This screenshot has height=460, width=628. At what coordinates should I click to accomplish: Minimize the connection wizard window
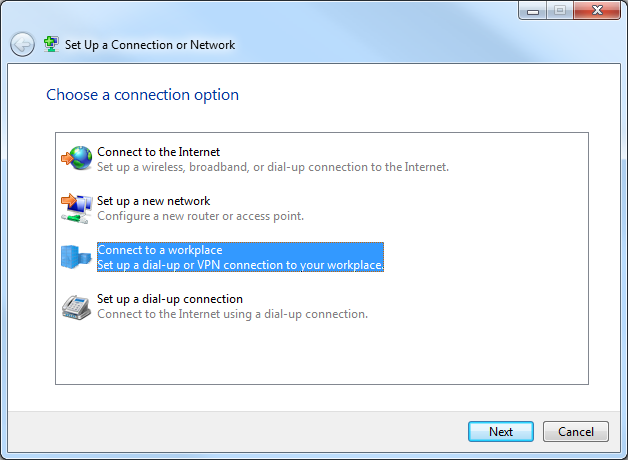coord(533,11)
